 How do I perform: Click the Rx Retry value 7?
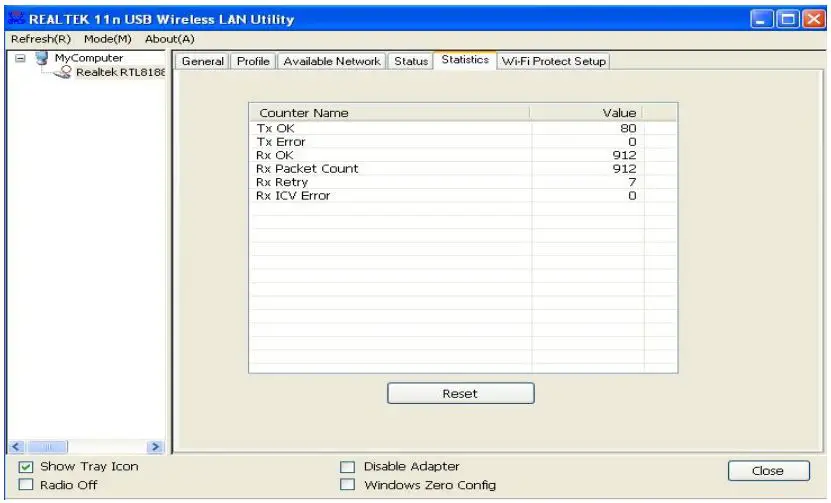pos(632,182)
